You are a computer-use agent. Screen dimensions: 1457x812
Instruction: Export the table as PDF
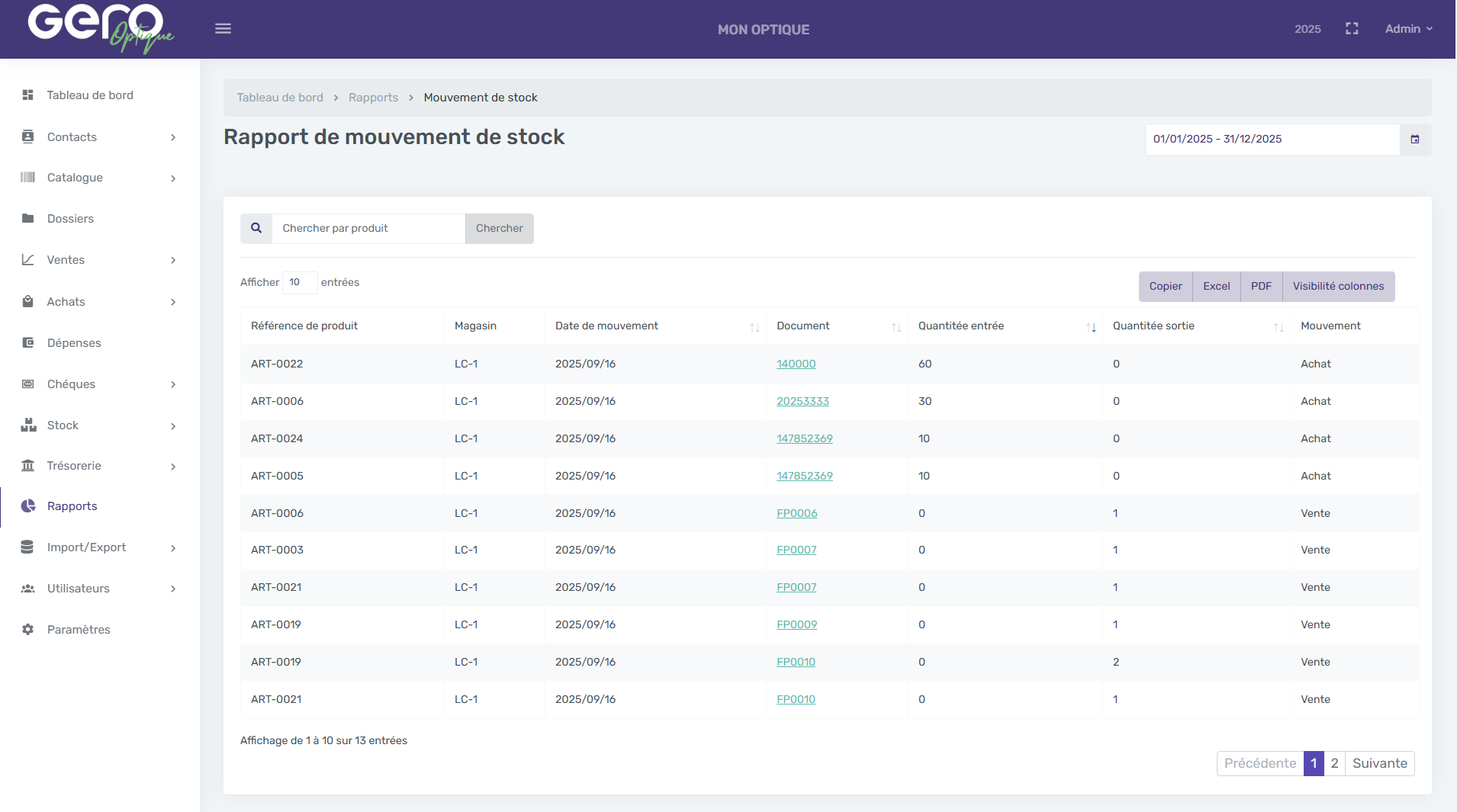point(1262,286)
